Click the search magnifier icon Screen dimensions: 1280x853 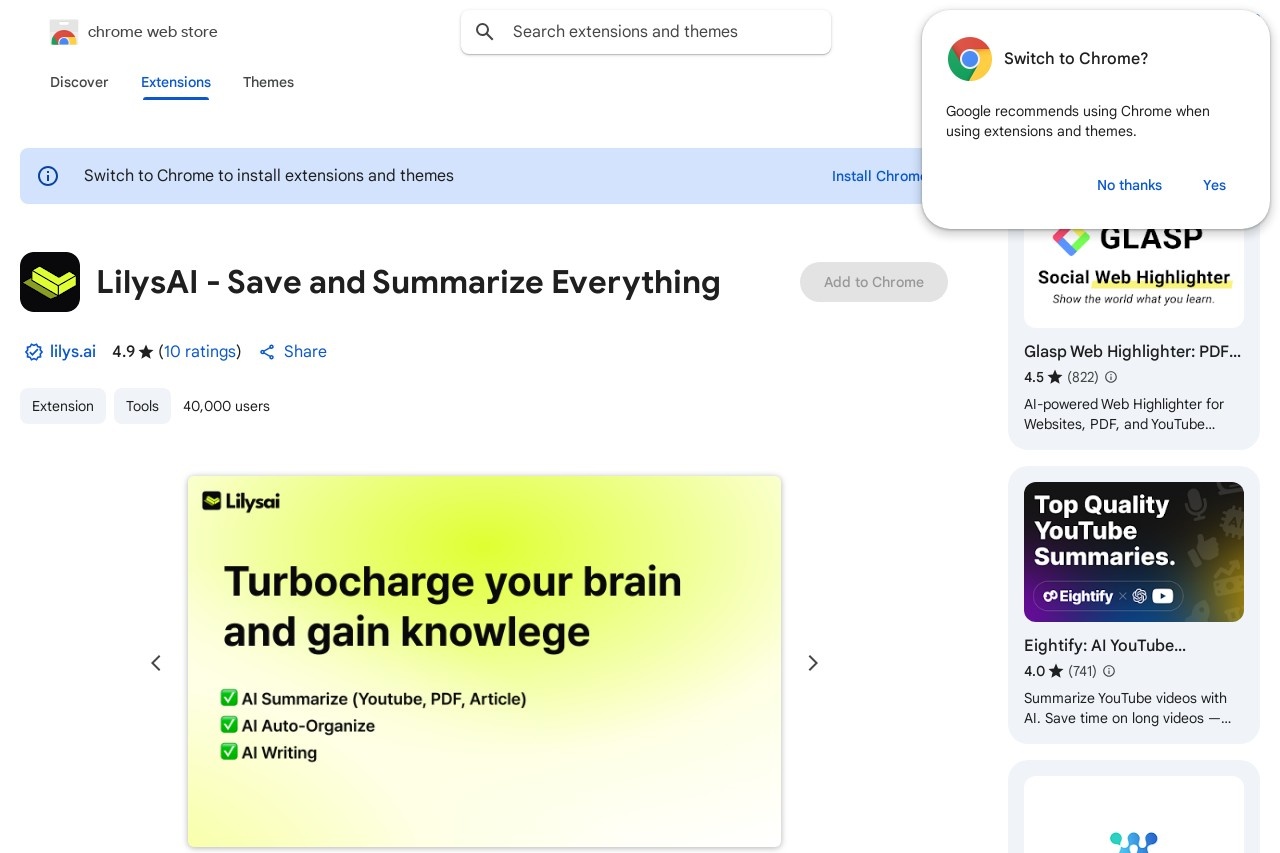coord(485,32)
